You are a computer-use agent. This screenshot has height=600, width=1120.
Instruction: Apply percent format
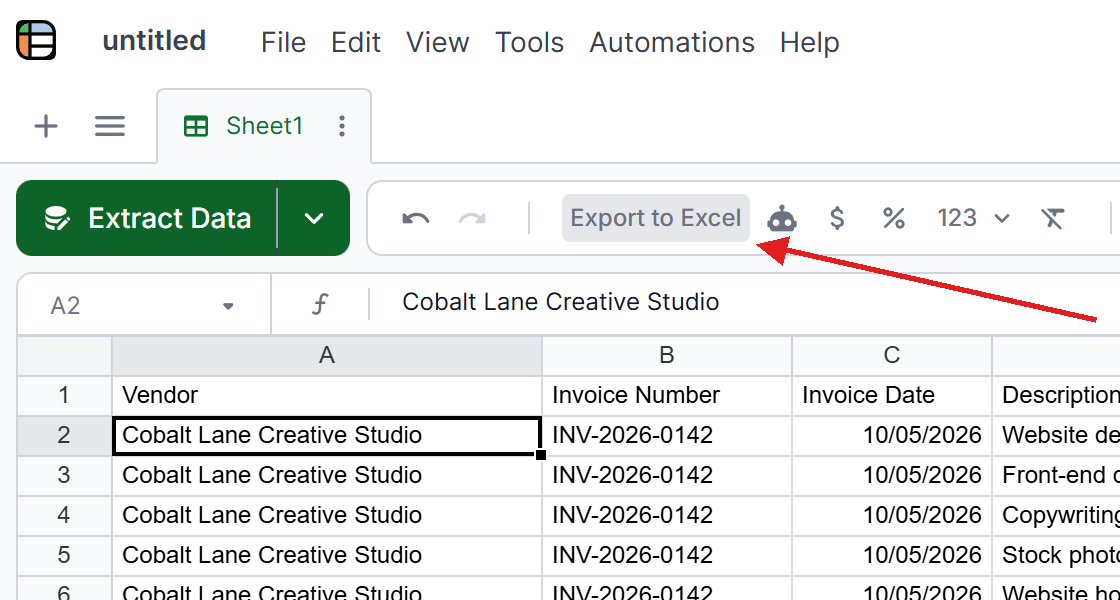[x=894, y=218]
